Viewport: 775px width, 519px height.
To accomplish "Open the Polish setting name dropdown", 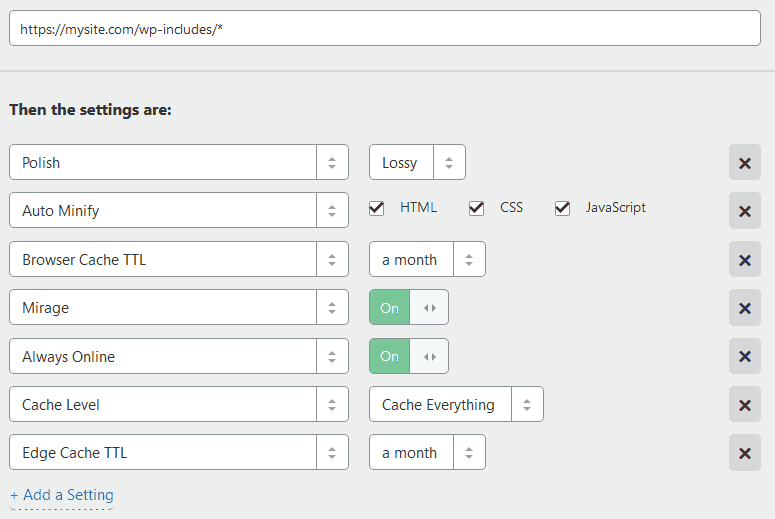I will 179,162.
